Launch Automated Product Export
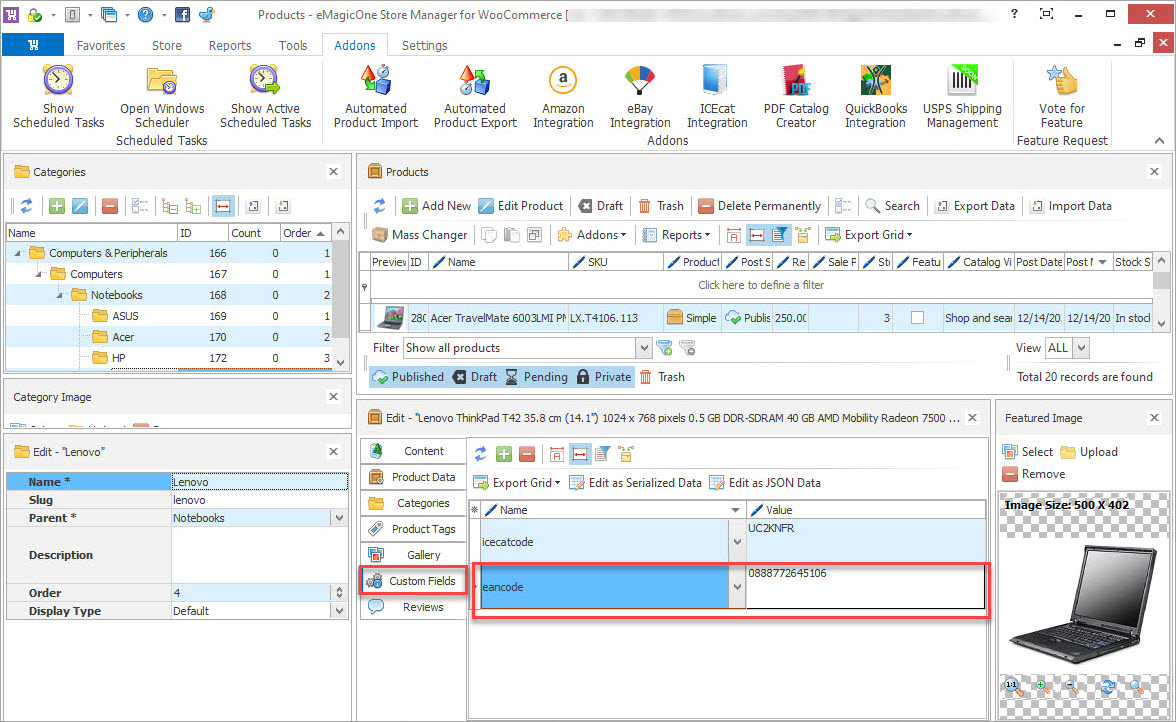Image resolution: width=1176 pixels, height=722 pixels. pyautogui.click(x=475, y=96)
